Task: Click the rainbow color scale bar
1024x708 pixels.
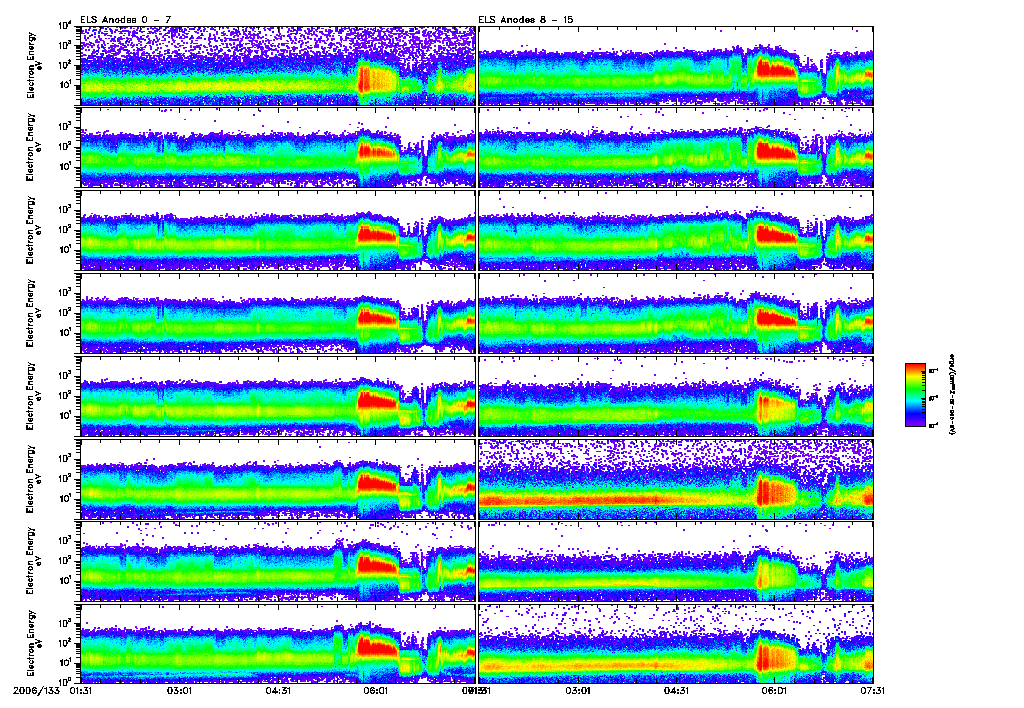Action: pos(915,395)
